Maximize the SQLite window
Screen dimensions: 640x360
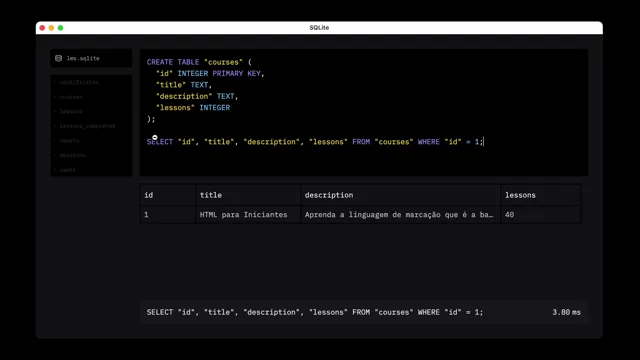(x=60, y=28)
